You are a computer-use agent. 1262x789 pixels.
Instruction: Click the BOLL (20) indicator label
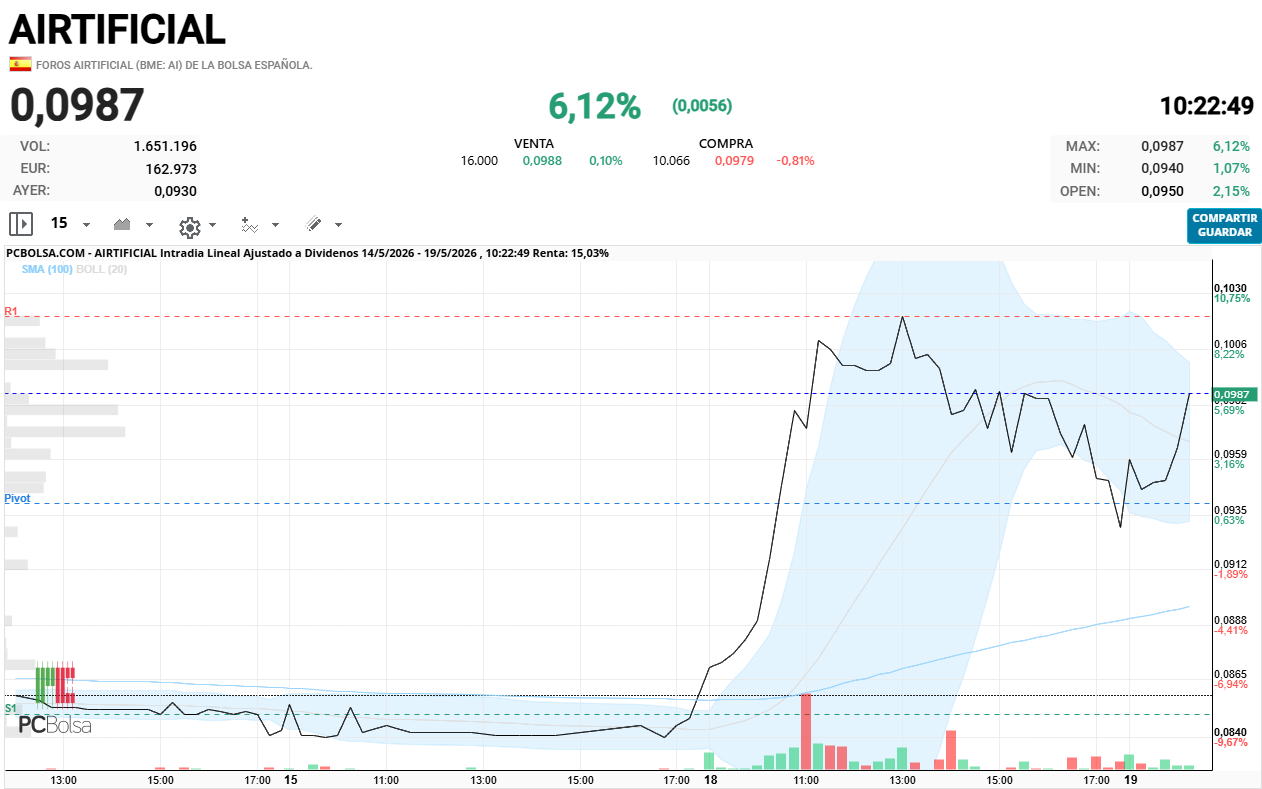(101, 269)
